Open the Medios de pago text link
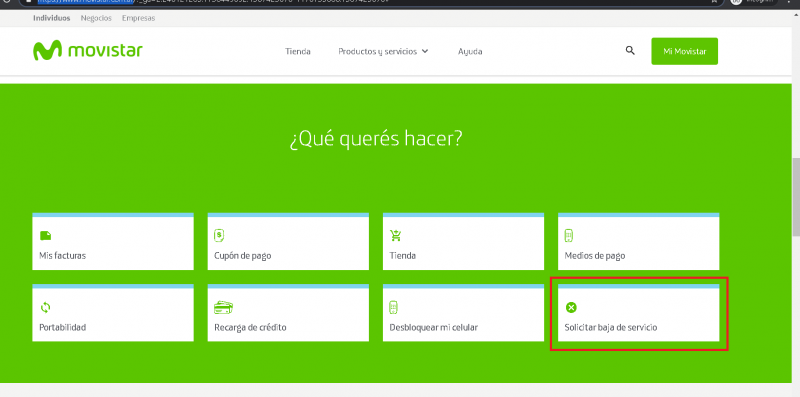800x397 pixels. (595, 256)
